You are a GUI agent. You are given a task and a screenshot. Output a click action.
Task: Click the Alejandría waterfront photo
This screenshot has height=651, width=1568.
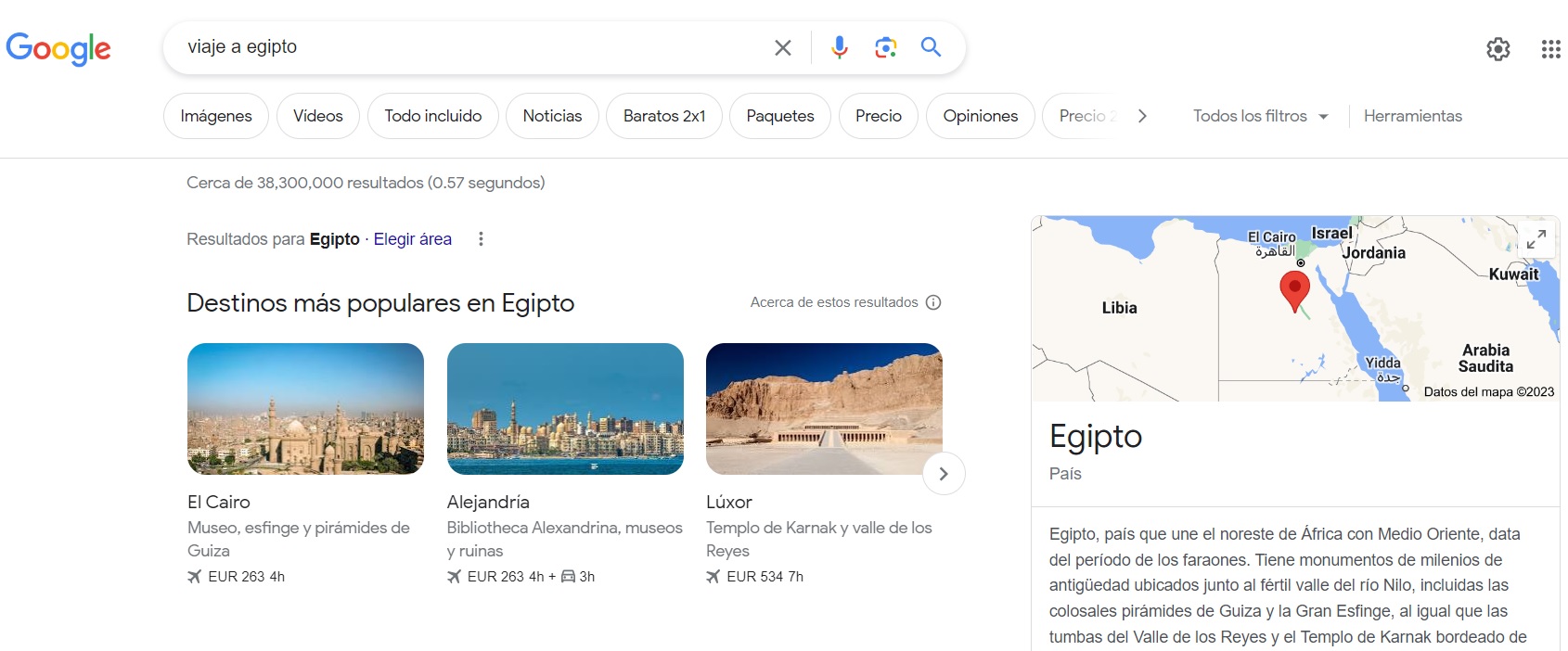tap(565, 409)
